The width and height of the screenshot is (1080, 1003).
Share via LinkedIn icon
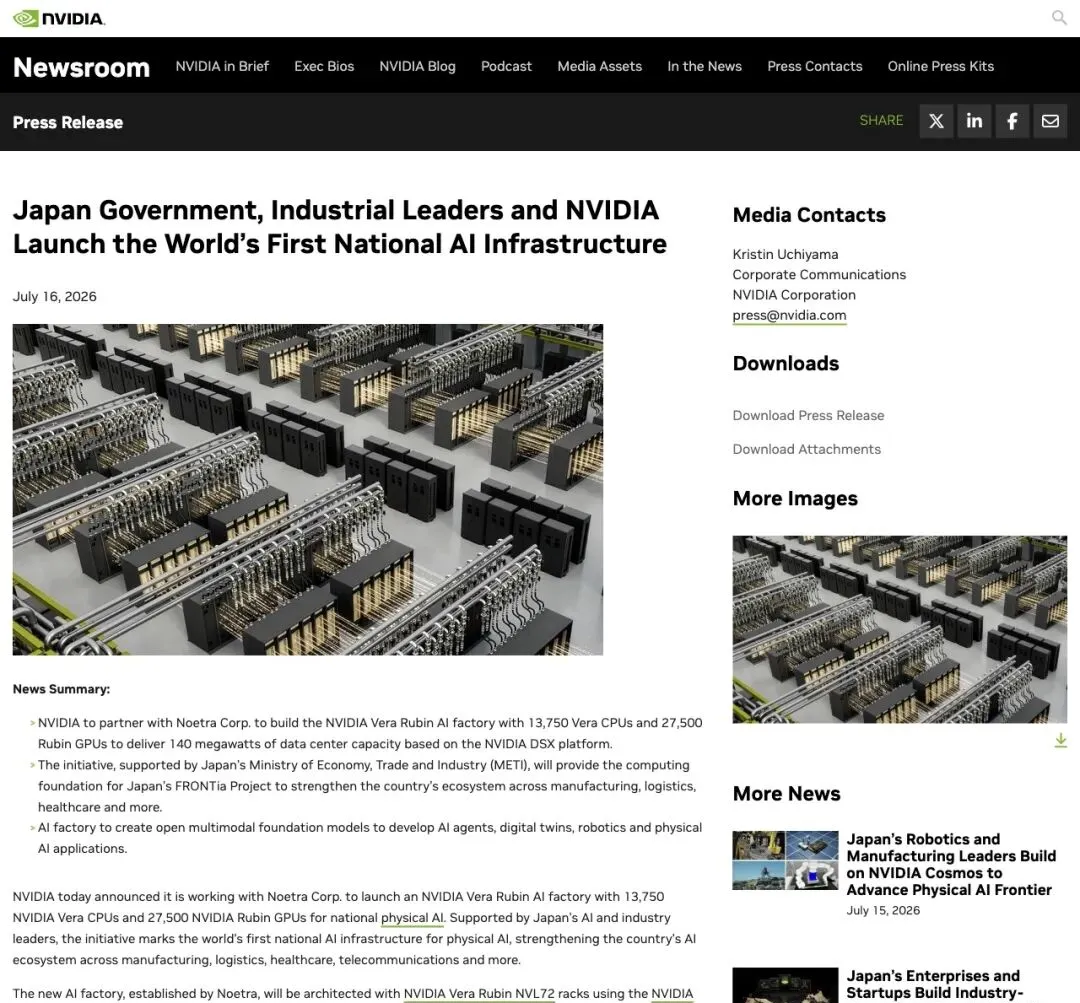point(974,121)
